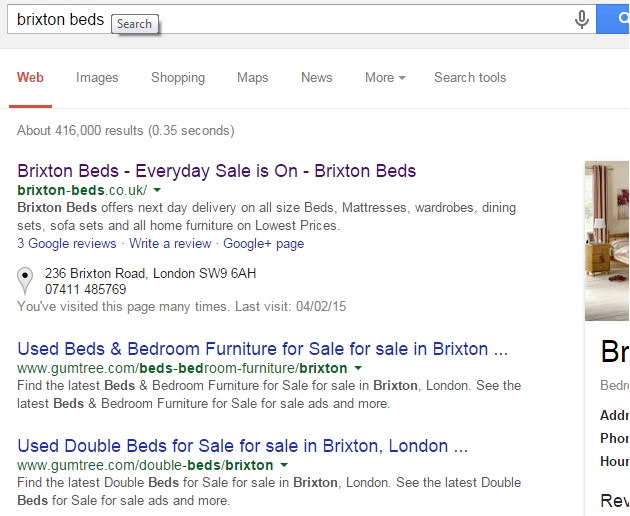The height and width of the screenshot is (516, 630).
Task: Open Used Double Beds for Sale result
Action: tap(243, 446)
